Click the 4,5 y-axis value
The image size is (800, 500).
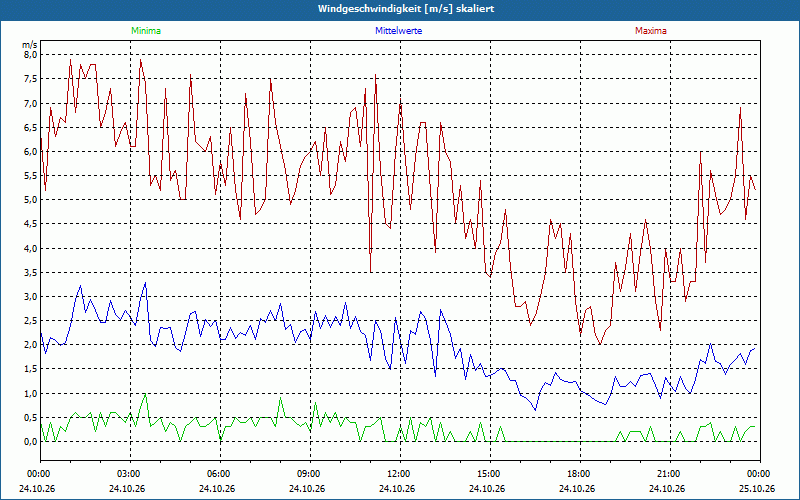pos(31,223)
